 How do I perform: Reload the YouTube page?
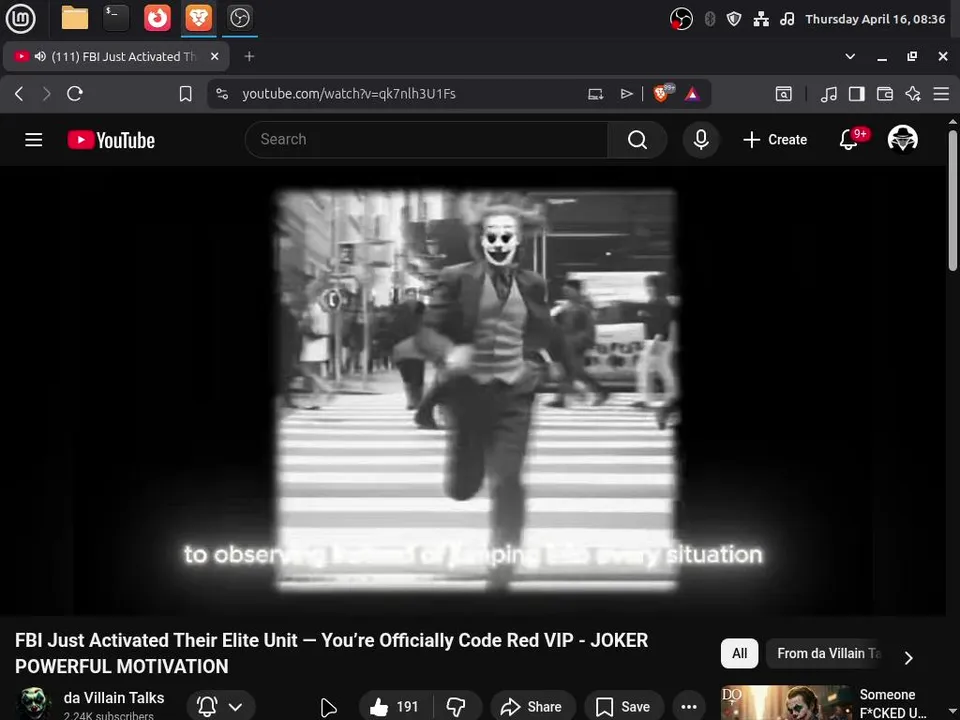(x=75, y=94)
